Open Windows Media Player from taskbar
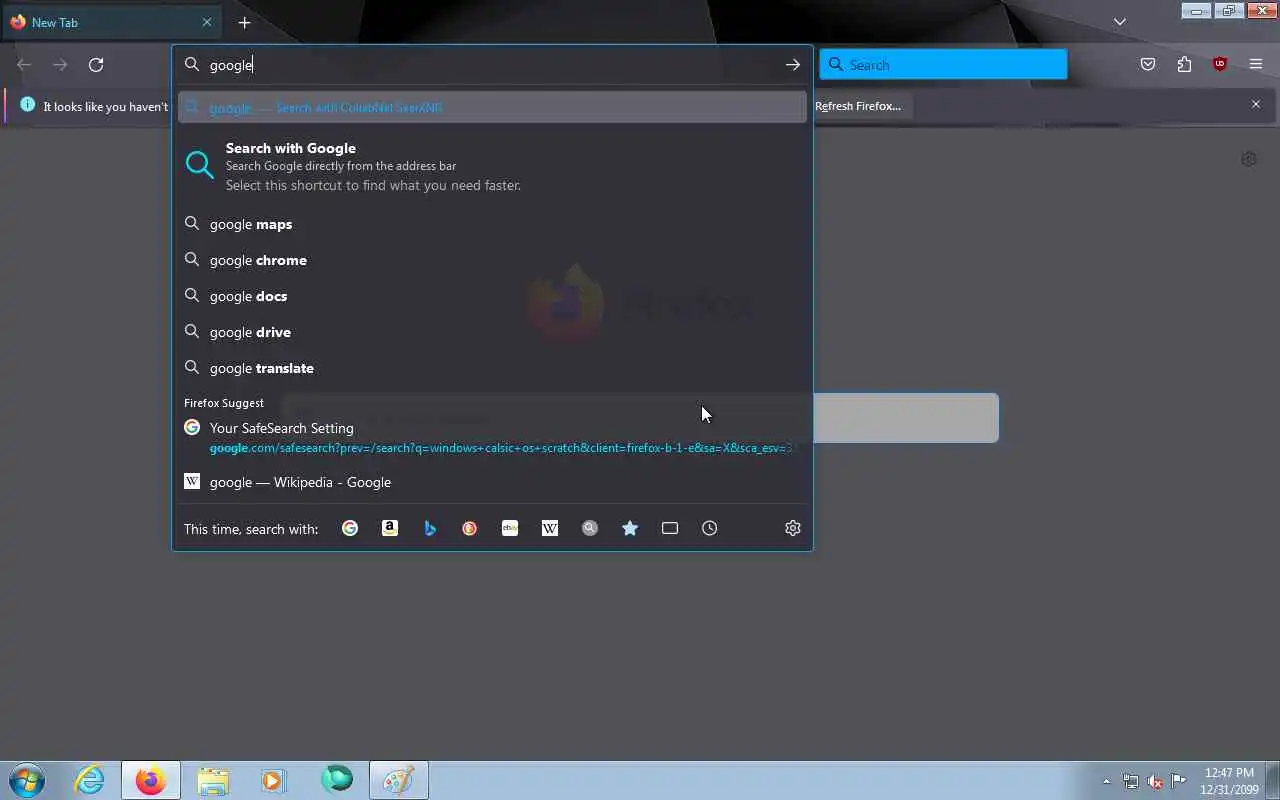This screenshot has height=800, width=1280. [273, 780]
